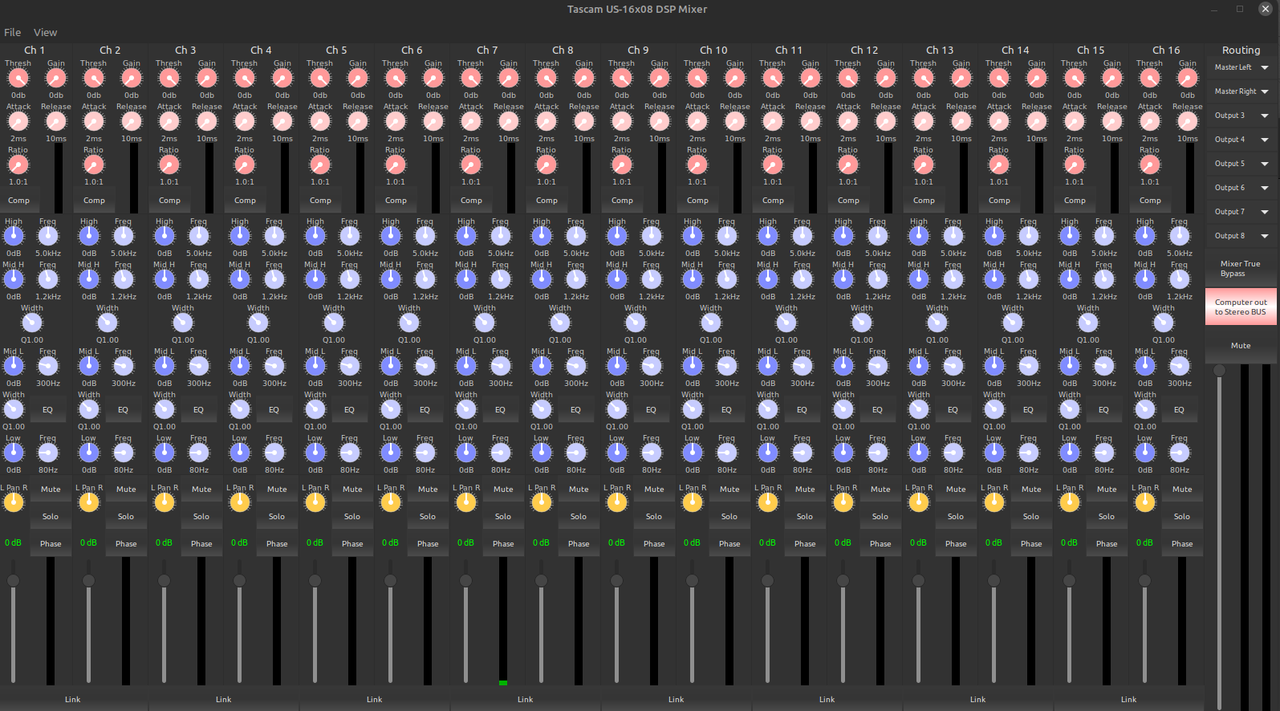Click the Ch 10 Mid H Width knob
The width and height of the screenshot is (1280, 711).
click(x=711, y=322)
